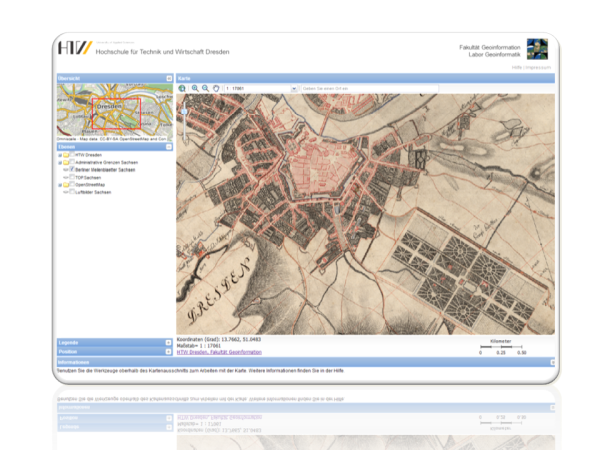This screenshot has width=600, height=450.
Task: Click the Labor Geoinformatik text
Action: point(494,55)
